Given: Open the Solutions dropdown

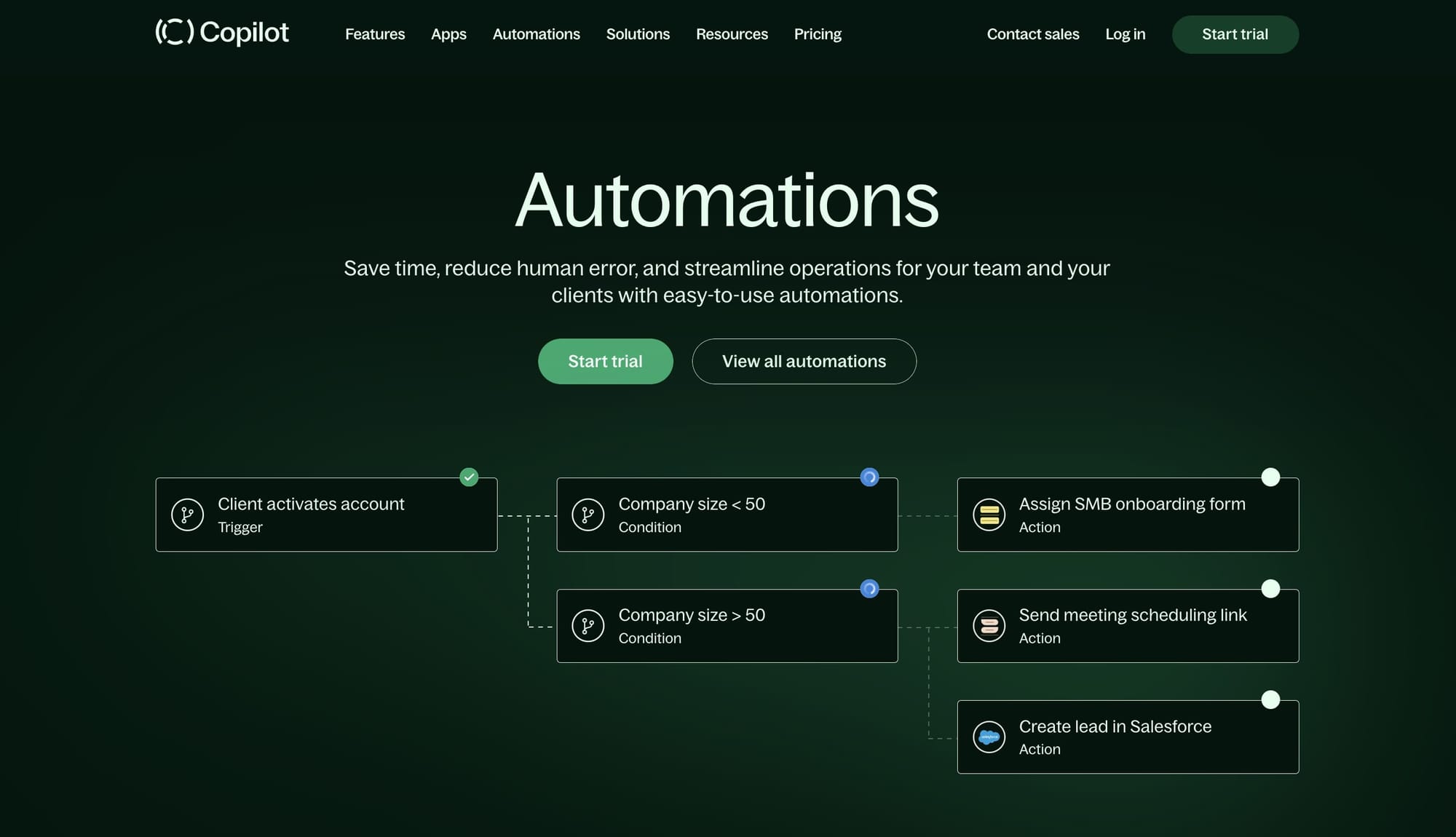Looking at the screenshot, I should pyautogui.click(x=638, y=34).
